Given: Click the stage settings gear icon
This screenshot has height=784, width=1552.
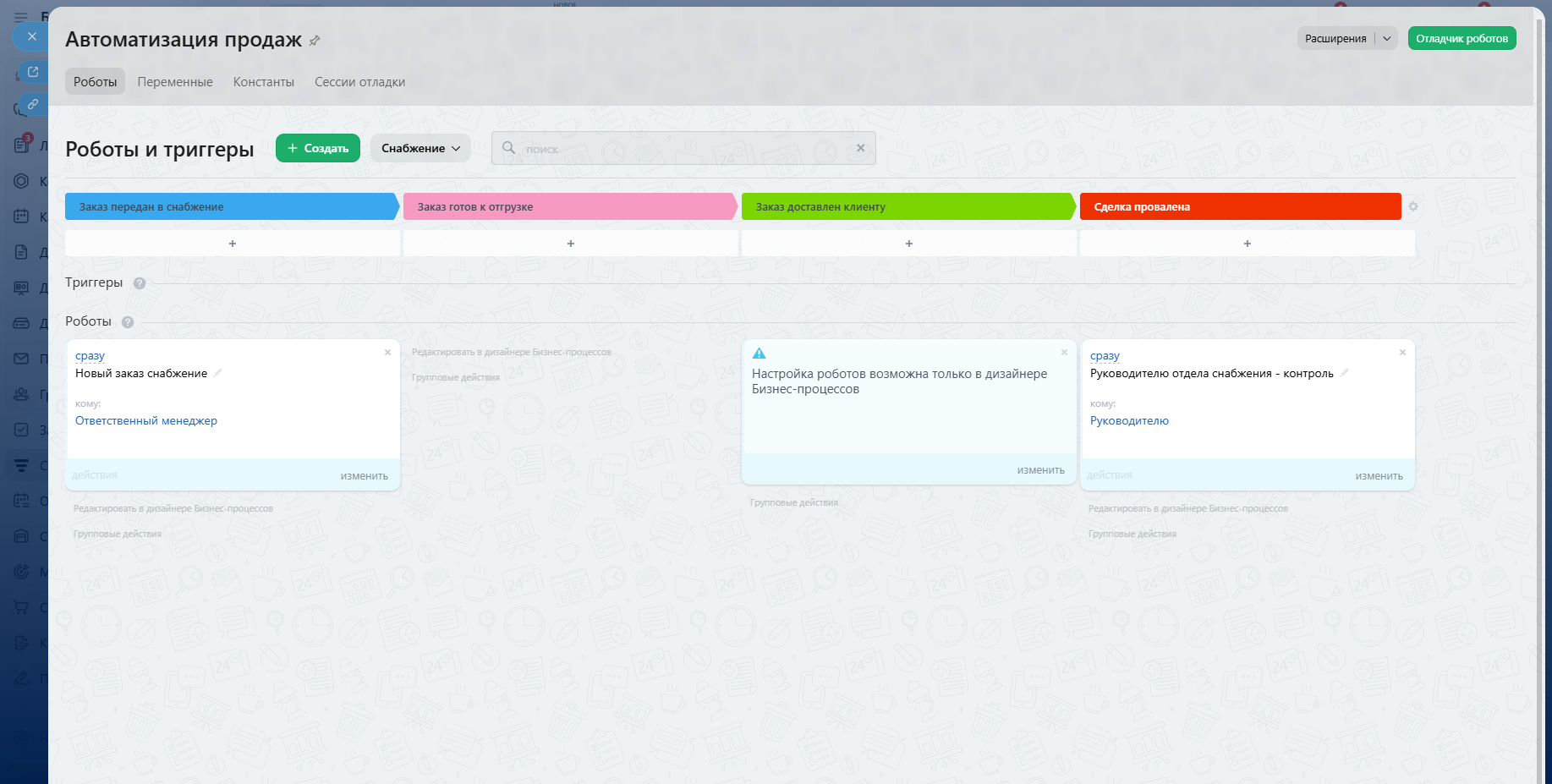Looking at the screenshot, I should pyautogui.click(x=1412, y=206).
